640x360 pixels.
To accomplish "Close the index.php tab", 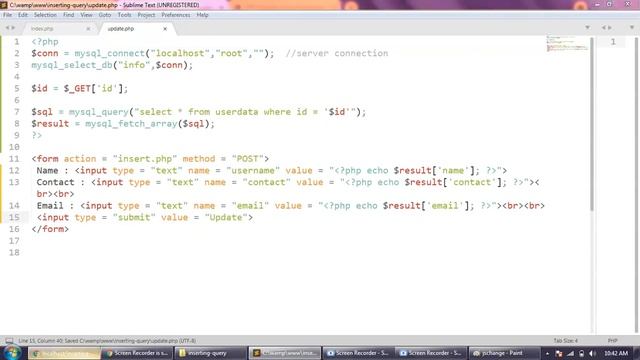I will 88,29.
